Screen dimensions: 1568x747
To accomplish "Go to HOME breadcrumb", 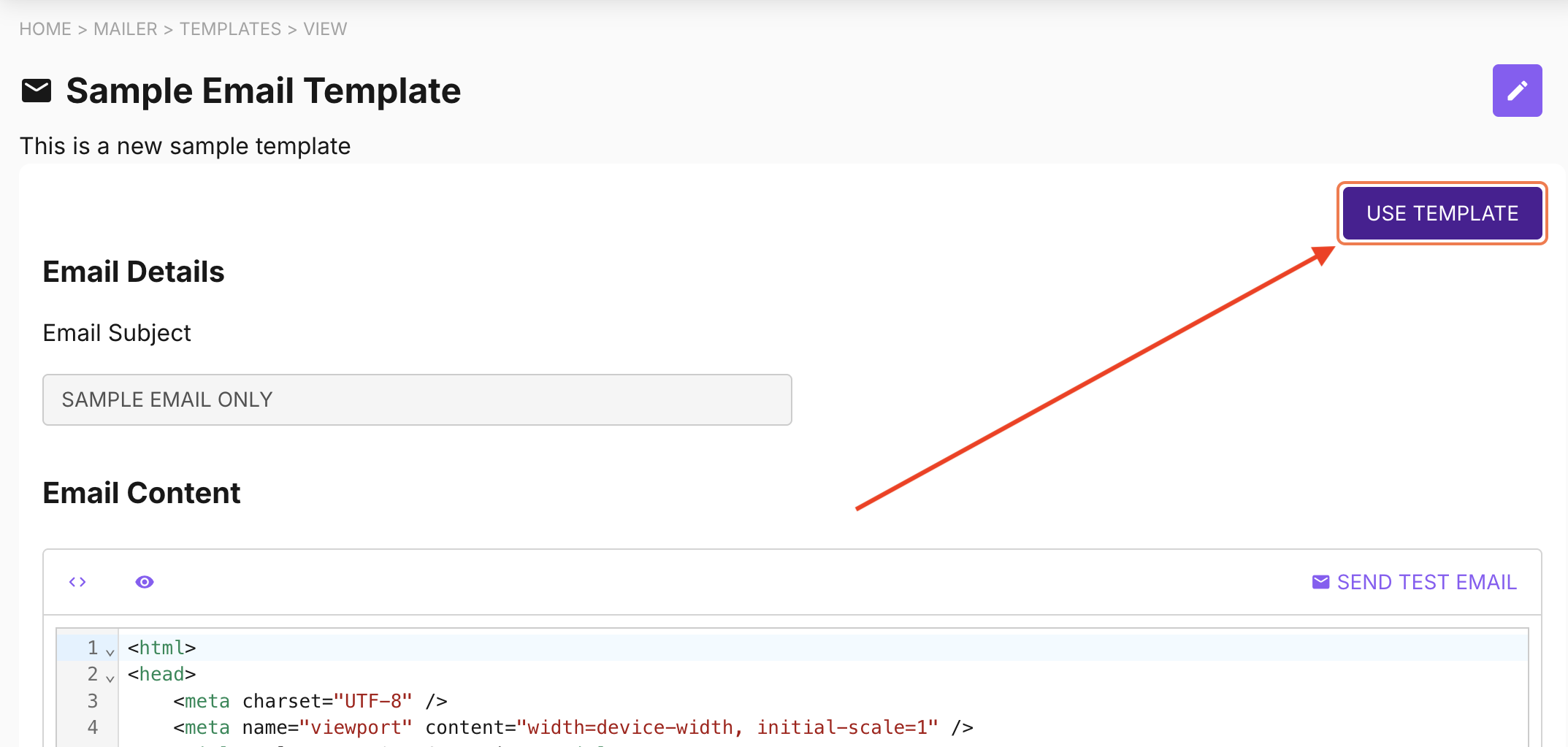I will pos(45,29).
